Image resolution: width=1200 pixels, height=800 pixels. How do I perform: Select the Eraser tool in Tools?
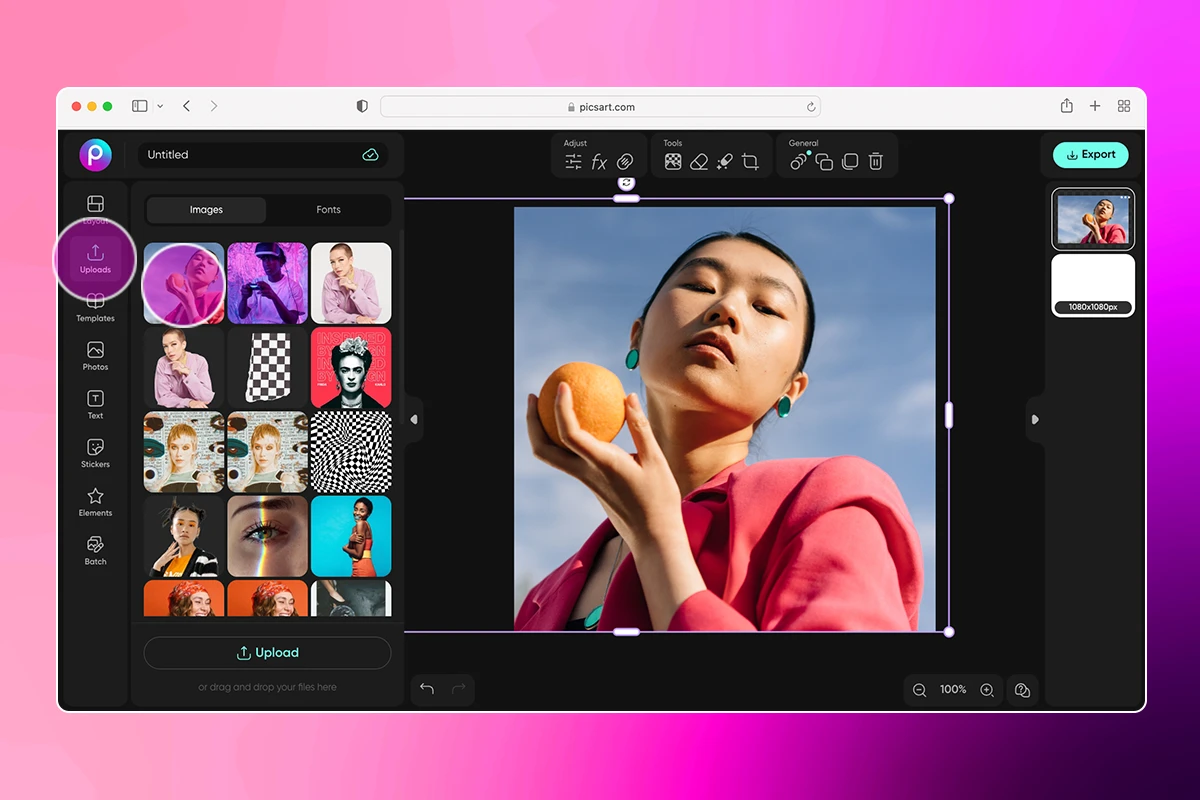click(699, 160)
